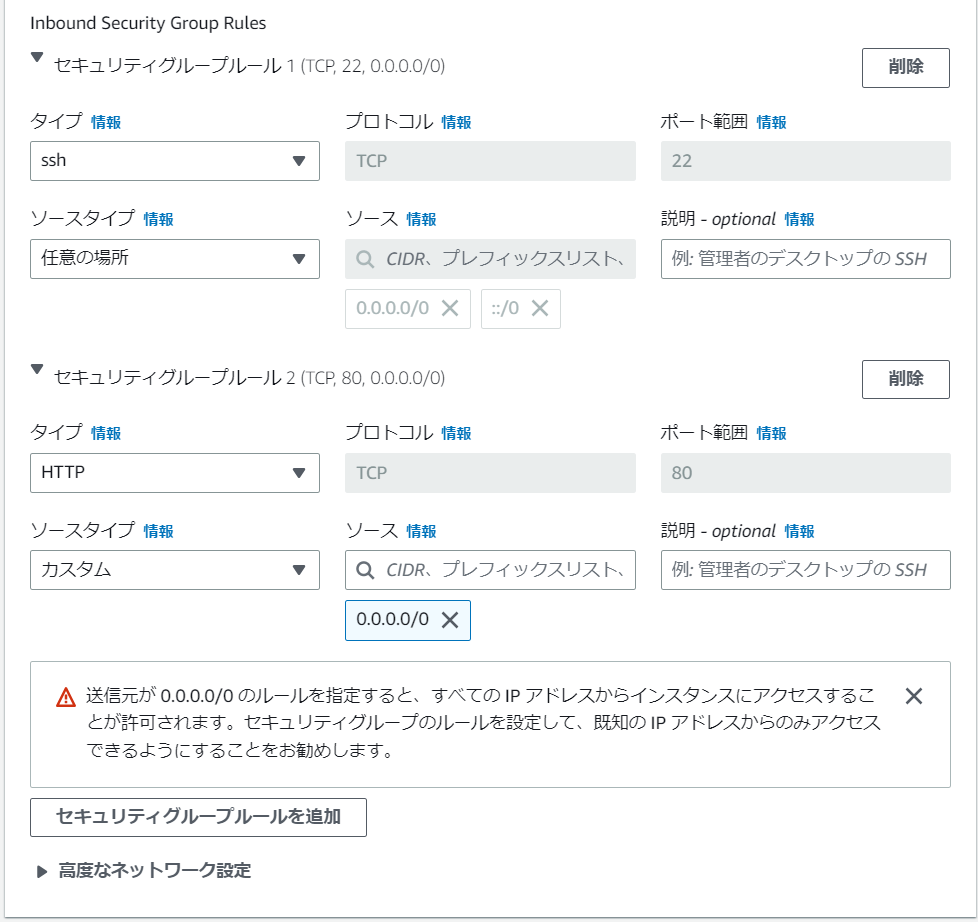Screen dimensions: 978x922
Task: Open 情報 link for rule 2 プロトコル
Action: click(457, 433)
